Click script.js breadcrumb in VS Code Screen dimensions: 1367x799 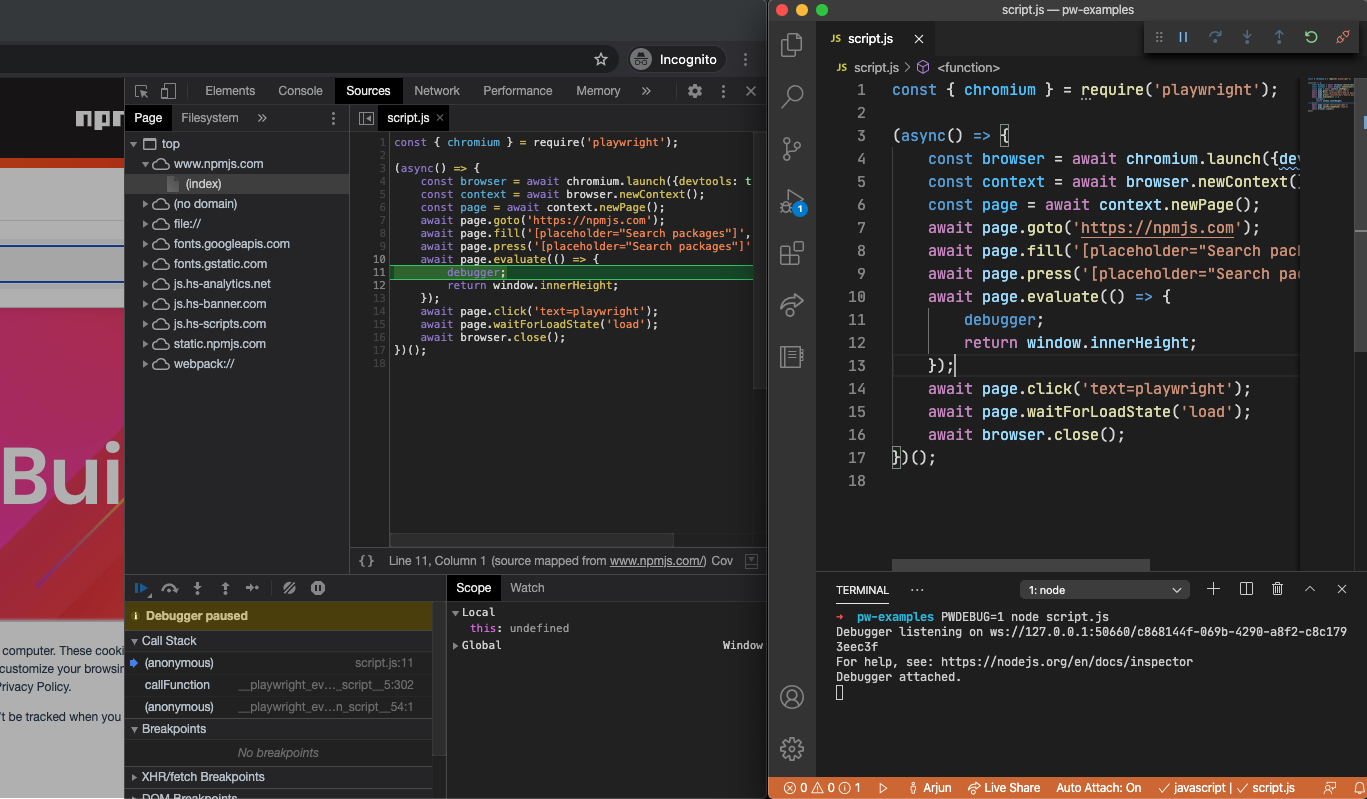pos(875,67)
